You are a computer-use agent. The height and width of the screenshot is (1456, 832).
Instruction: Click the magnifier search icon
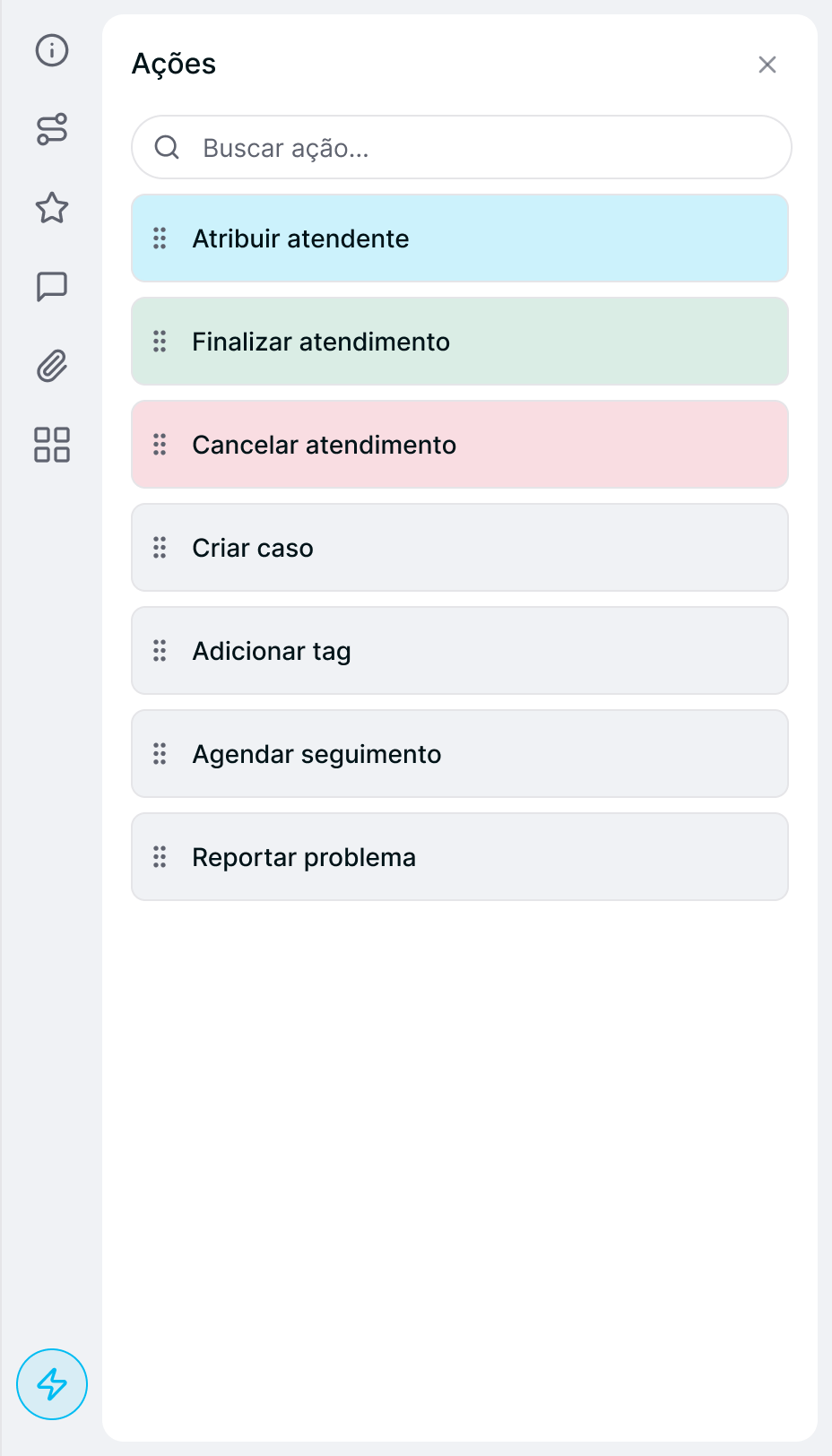[167, 147]
